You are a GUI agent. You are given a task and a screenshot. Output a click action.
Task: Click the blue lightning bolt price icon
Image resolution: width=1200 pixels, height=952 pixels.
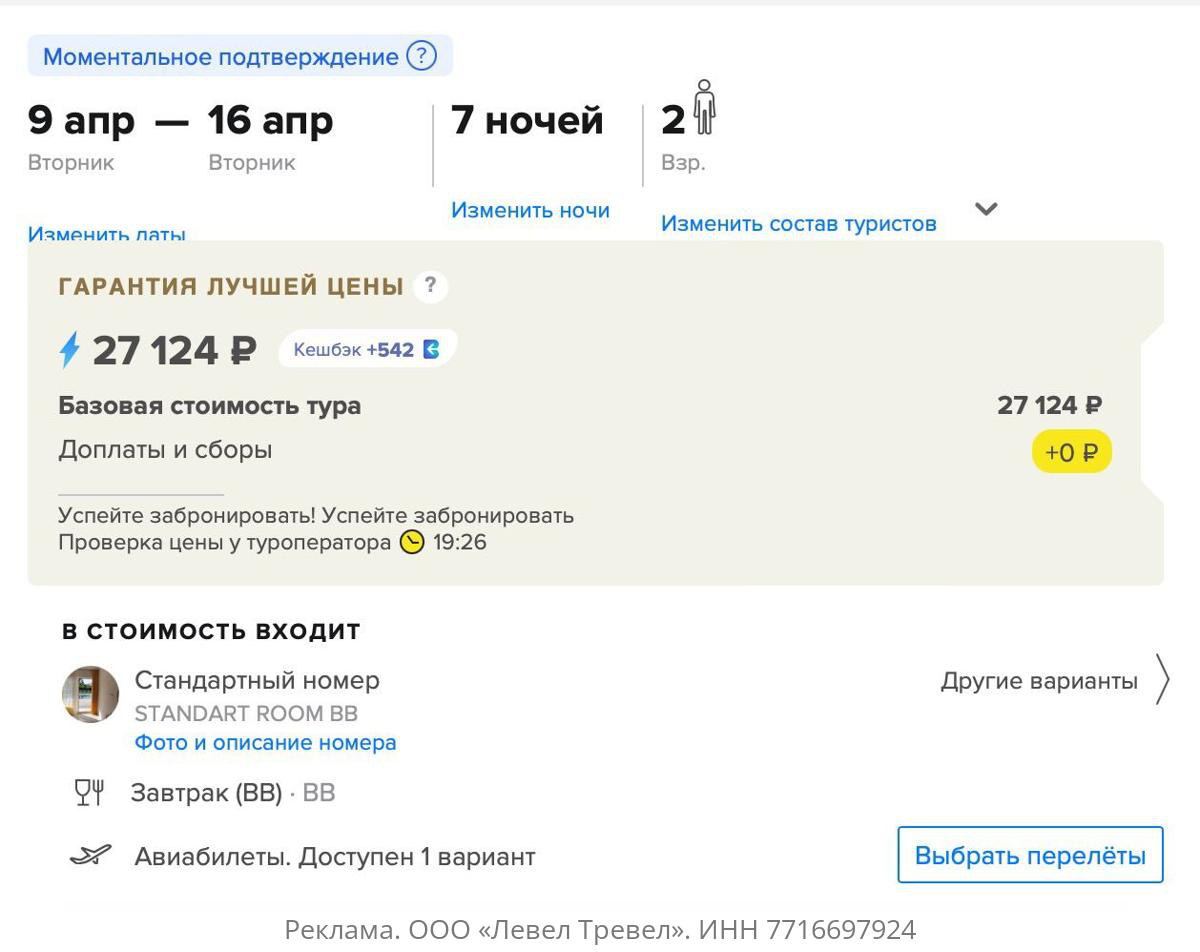[x=69, y=350]
